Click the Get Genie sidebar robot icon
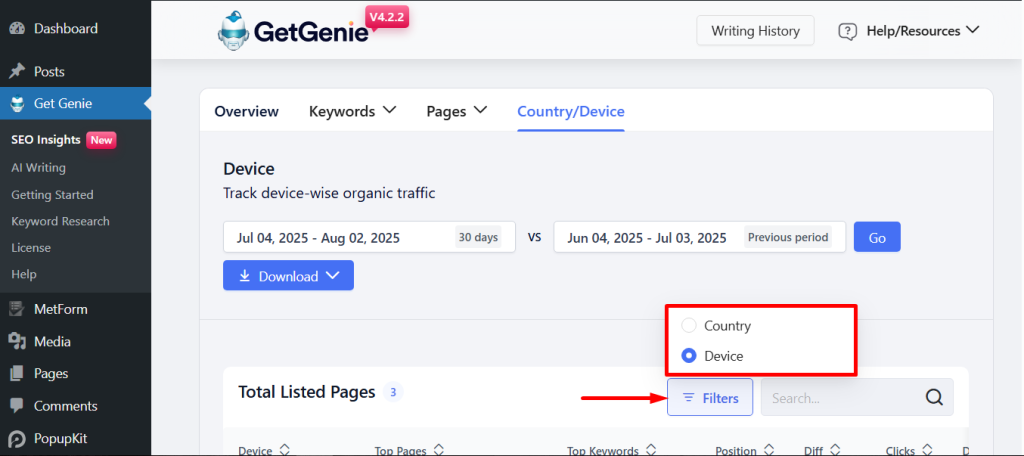The height and width of the screenshot is (456, 1024). tap(18, 103)
